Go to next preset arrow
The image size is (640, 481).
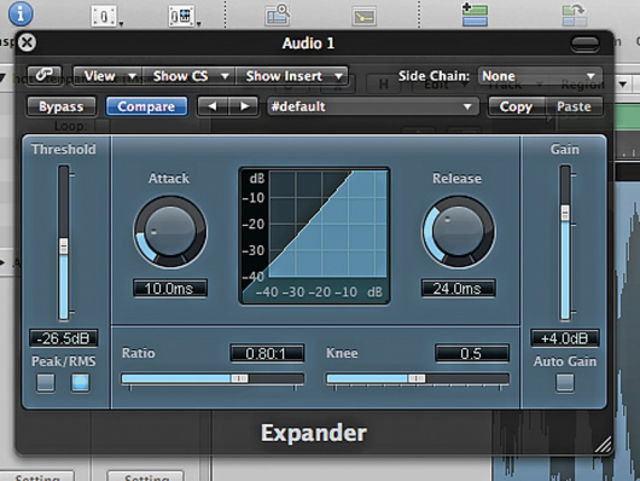coord(244,107)
